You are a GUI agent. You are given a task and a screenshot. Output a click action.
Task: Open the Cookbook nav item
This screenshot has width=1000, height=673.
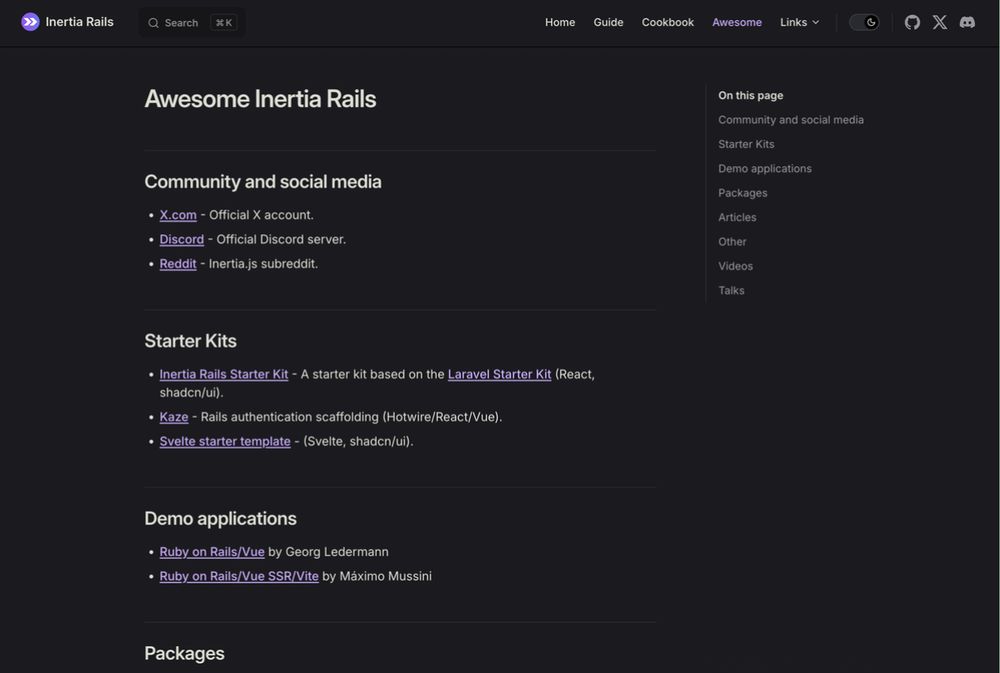pyautogui.click(x=667, y=22)
